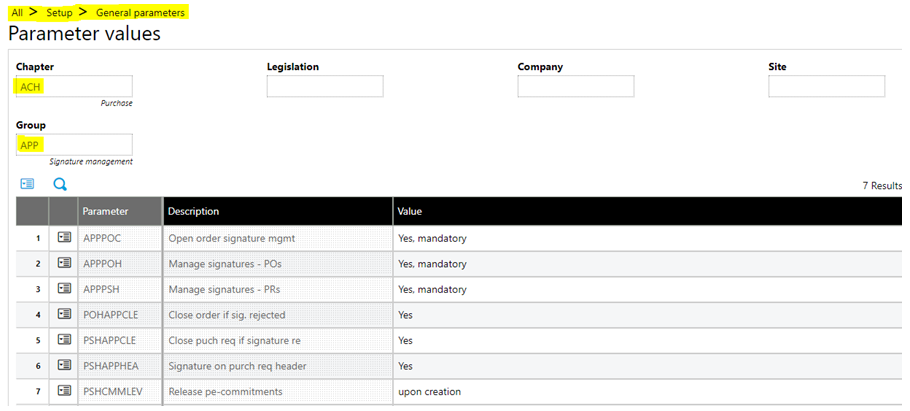Open the row action icon for APPPOH

(63, 264)
